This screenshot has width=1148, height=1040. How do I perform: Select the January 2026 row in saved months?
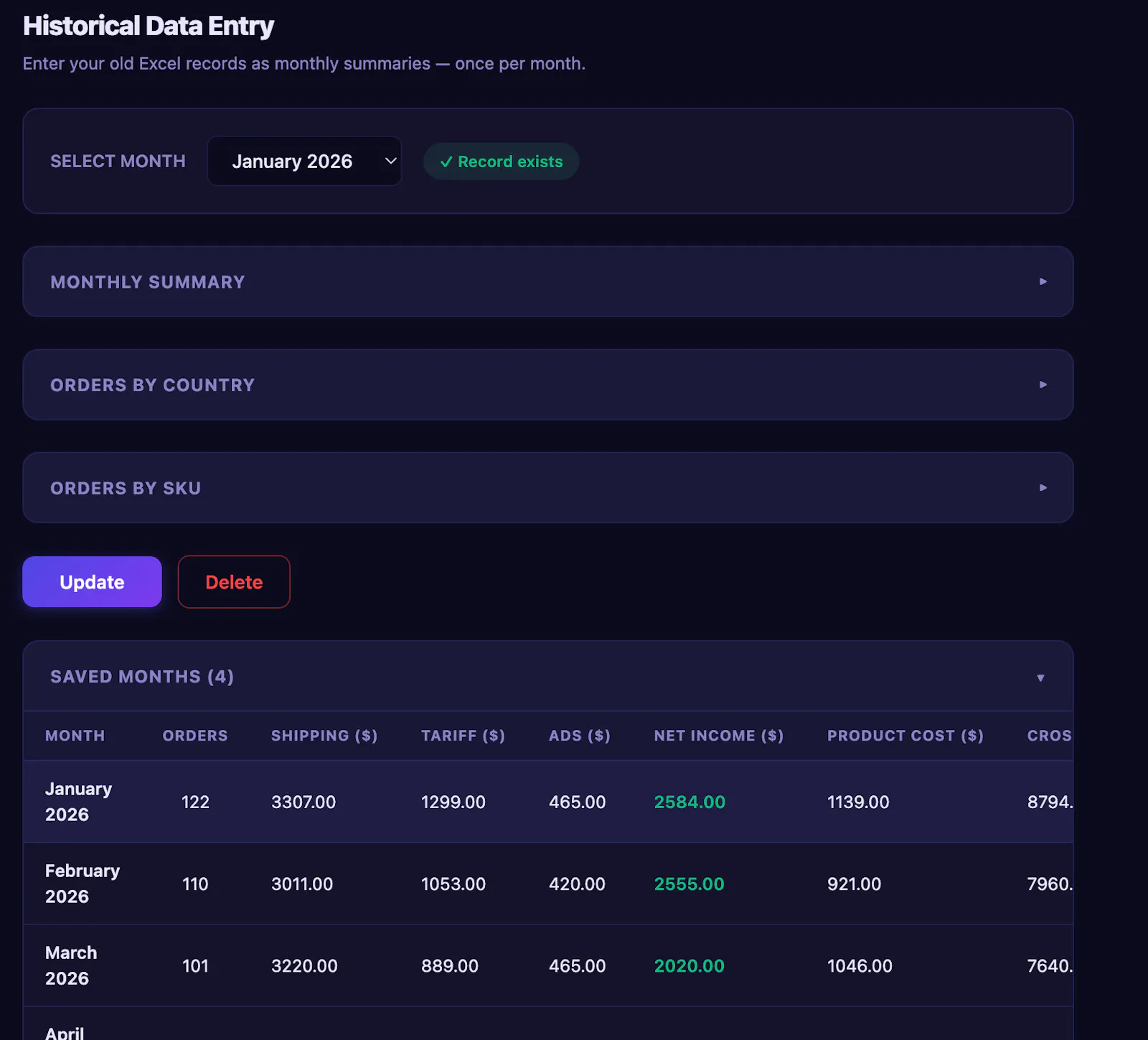click(x=548, y=802)
